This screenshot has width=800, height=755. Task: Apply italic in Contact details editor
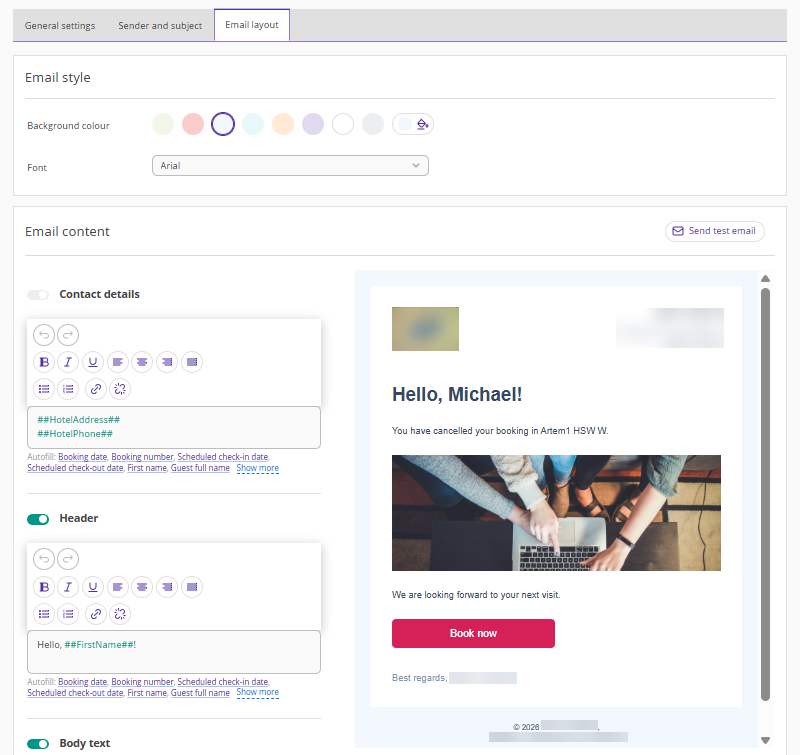pyautogui.click(x=68, y=362)
